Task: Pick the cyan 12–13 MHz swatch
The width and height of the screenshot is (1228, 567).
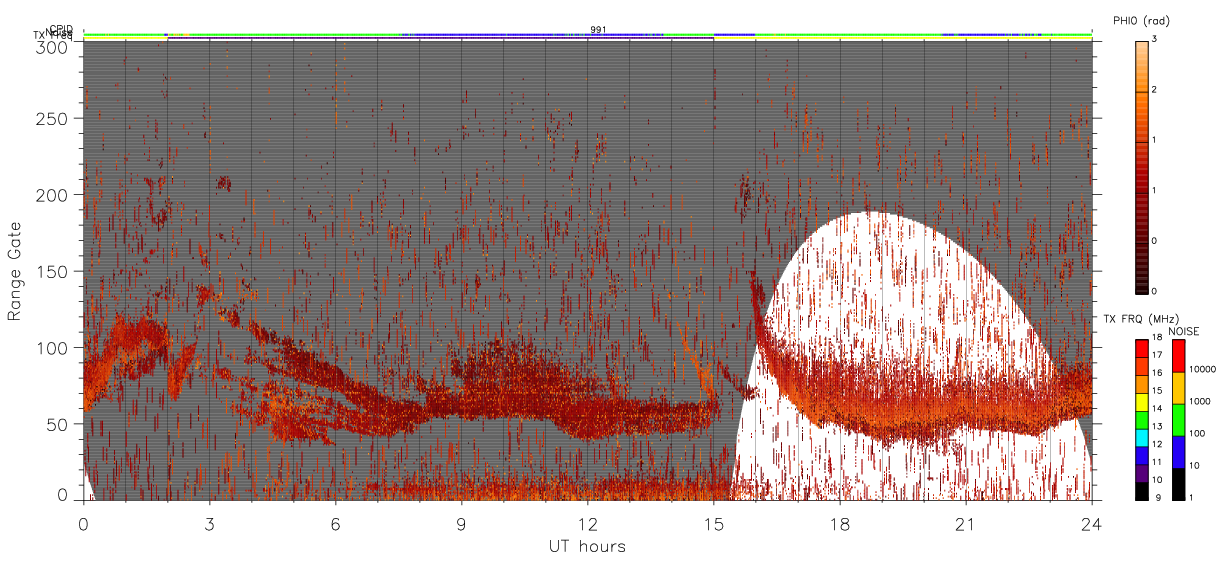Action: point(1141,438)
